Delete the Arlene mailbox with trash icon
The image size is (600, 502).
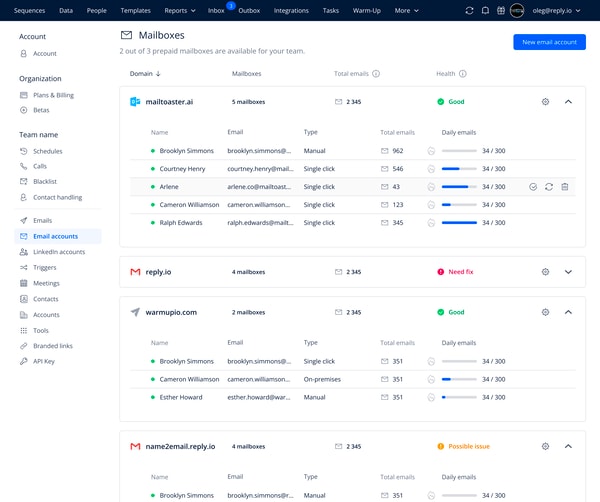(x=565, y=187)
